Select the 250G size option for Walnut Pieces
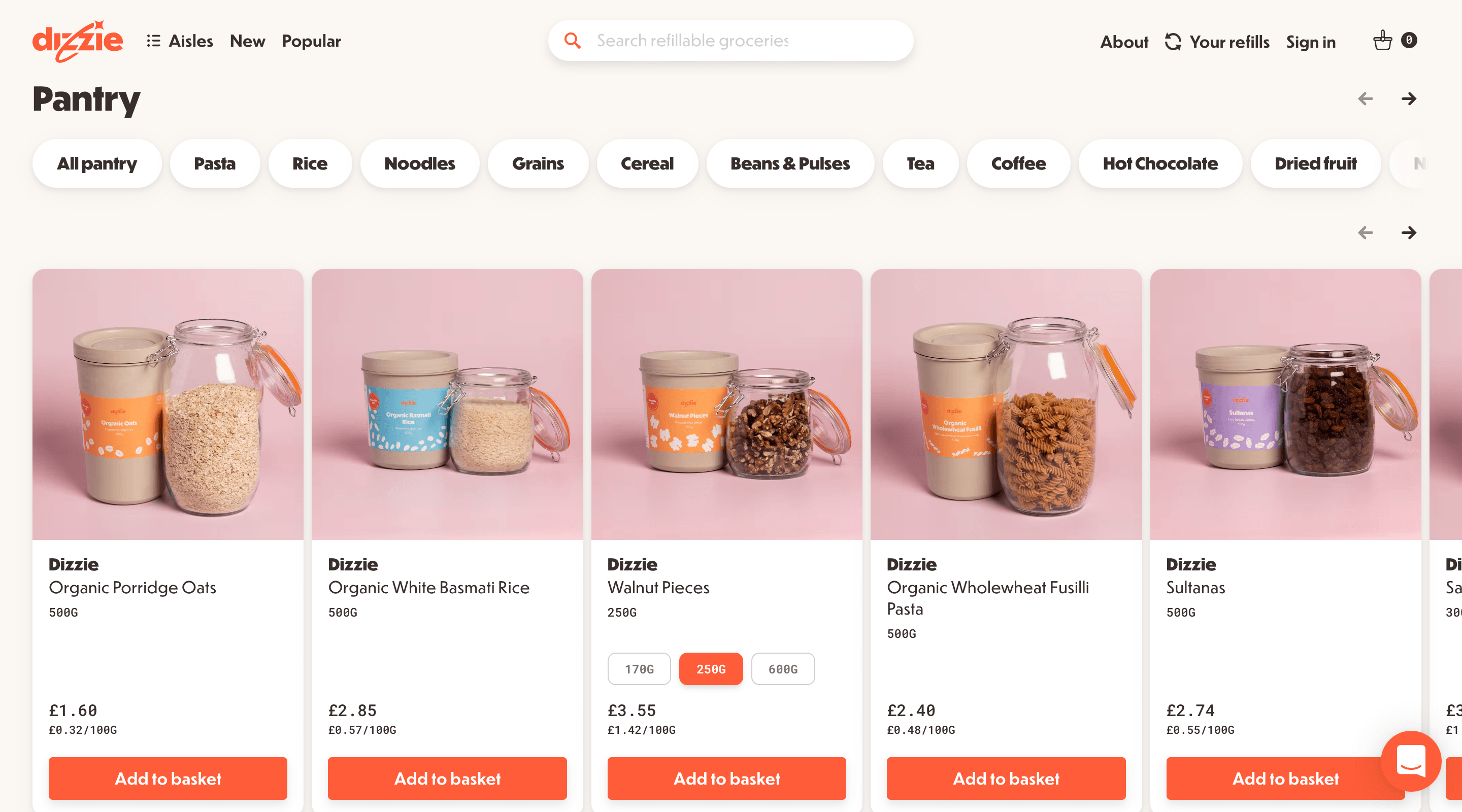This screenshot has height=812, width=1462. [x=710, y=669]
